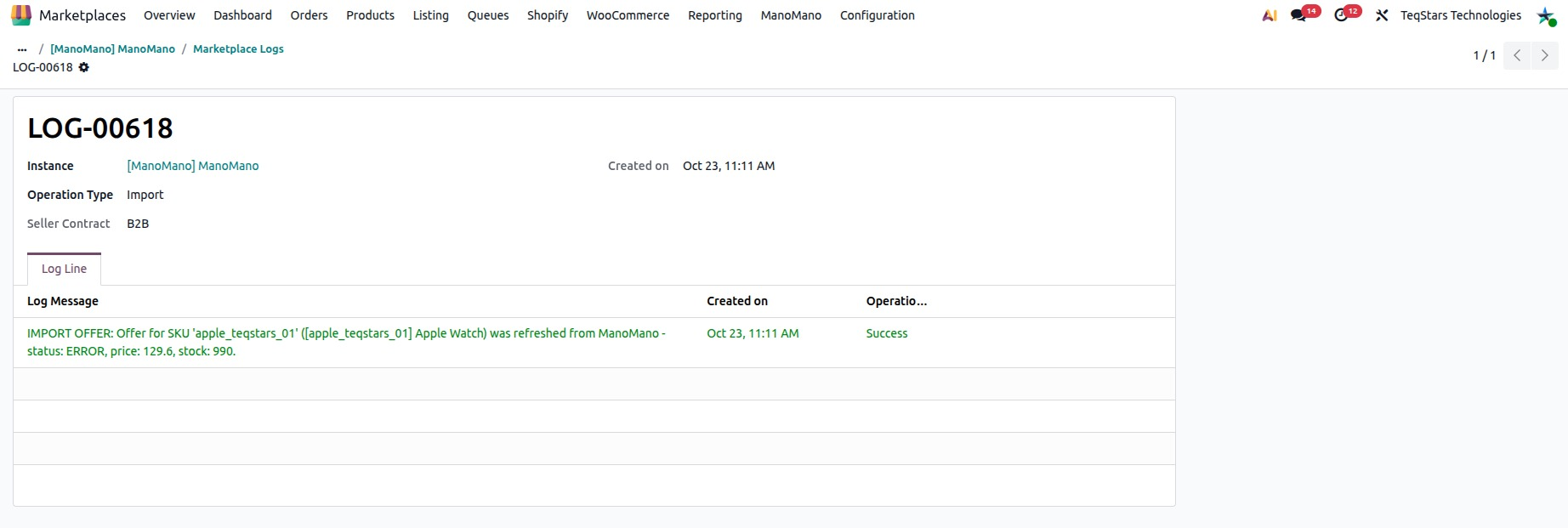Open the user avatar star icon
Viewport: 1568px width, 528px height.
pos(1546,15)
